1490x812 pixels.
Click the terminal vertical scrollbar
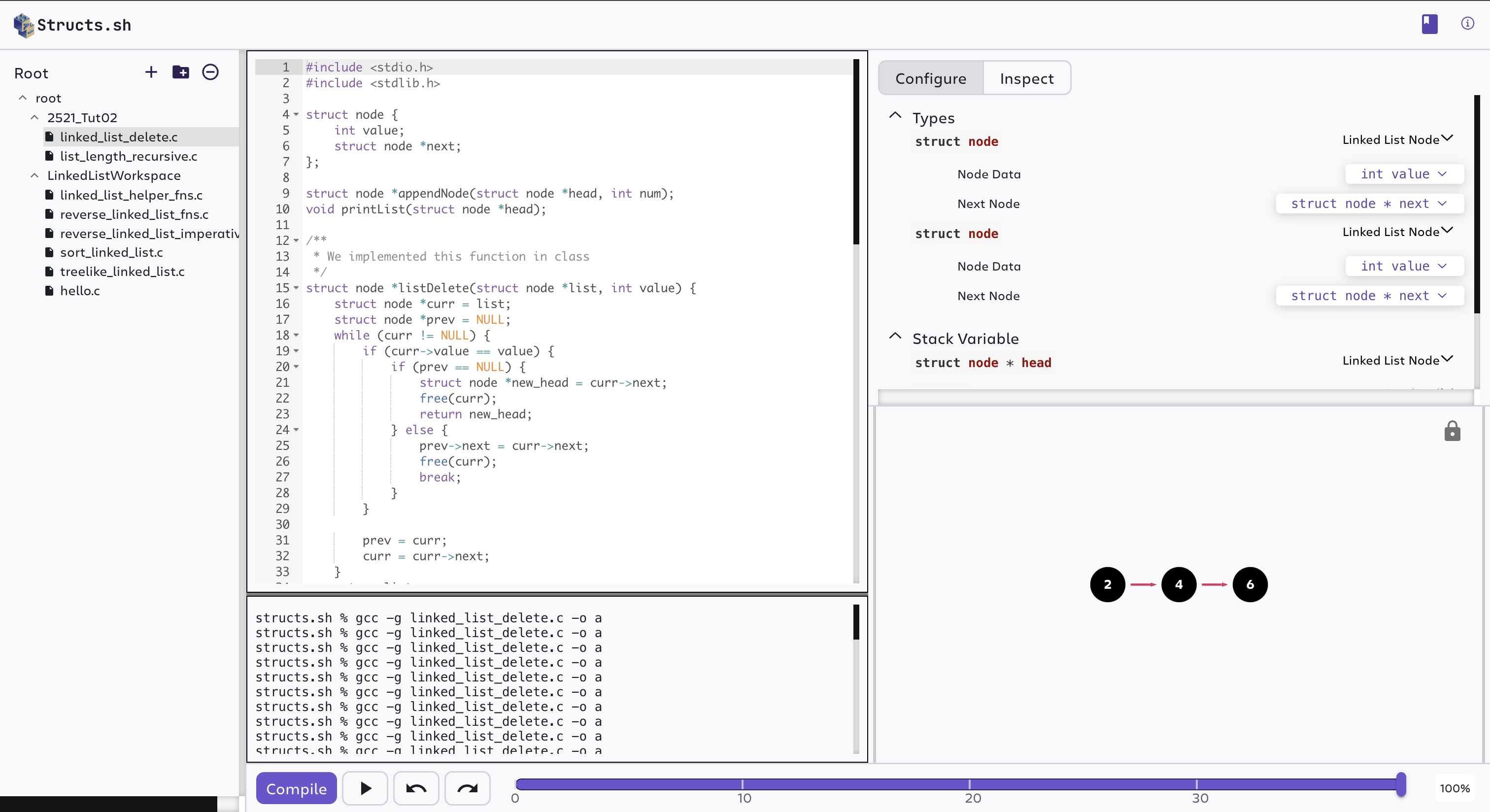(x=856, y=622)
